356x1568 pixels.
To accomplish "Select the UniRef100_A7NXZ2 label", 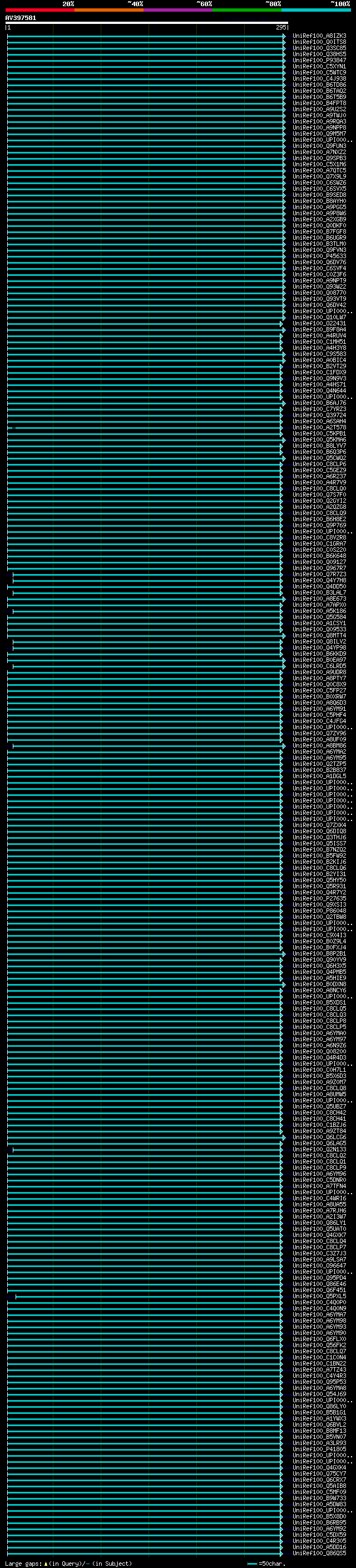I will click(319, 152).
